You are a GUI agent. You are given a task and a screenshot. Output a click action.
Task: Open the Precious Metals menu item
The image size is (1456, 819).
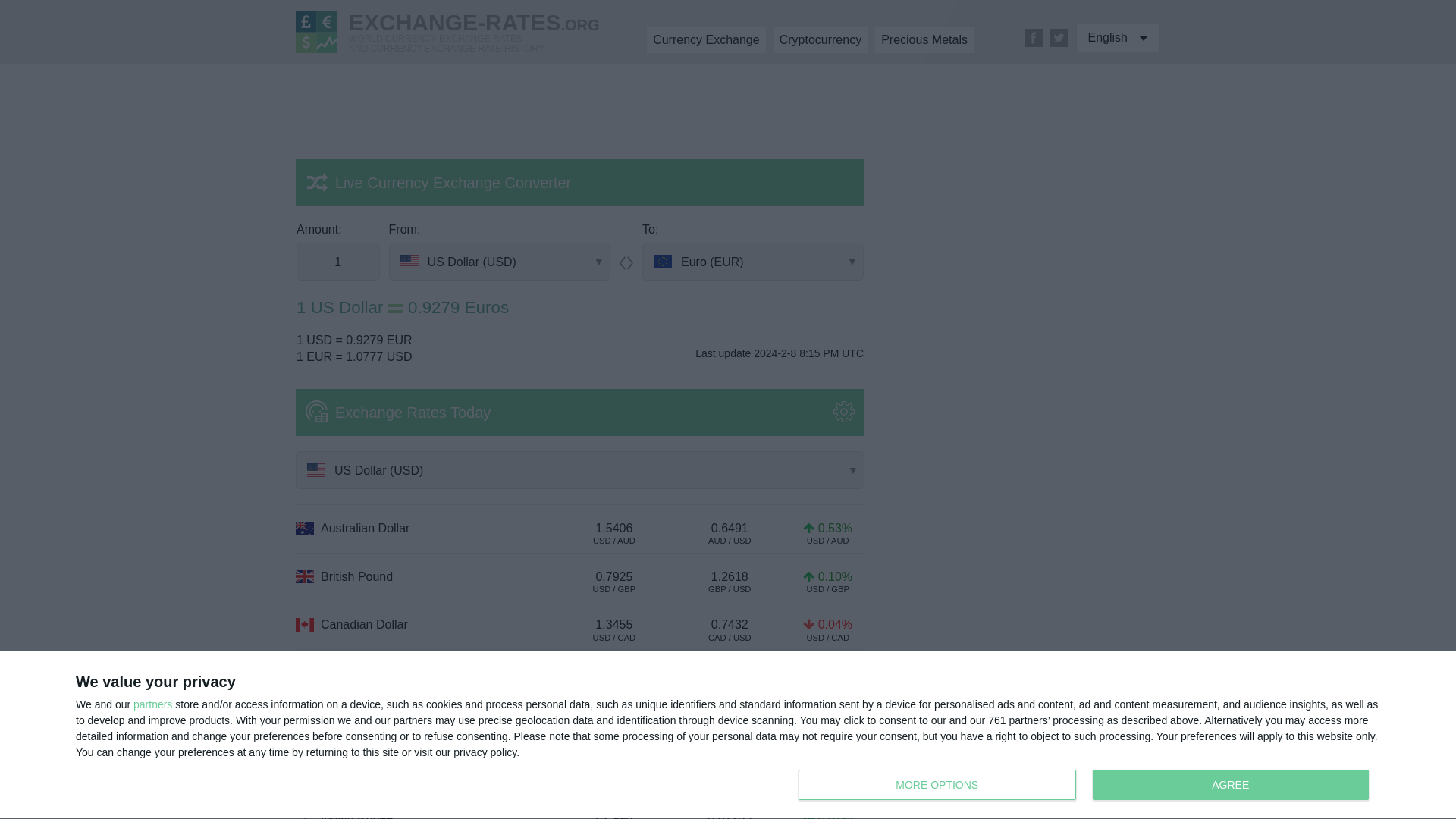pyautogui.click(x=924, y=40)
